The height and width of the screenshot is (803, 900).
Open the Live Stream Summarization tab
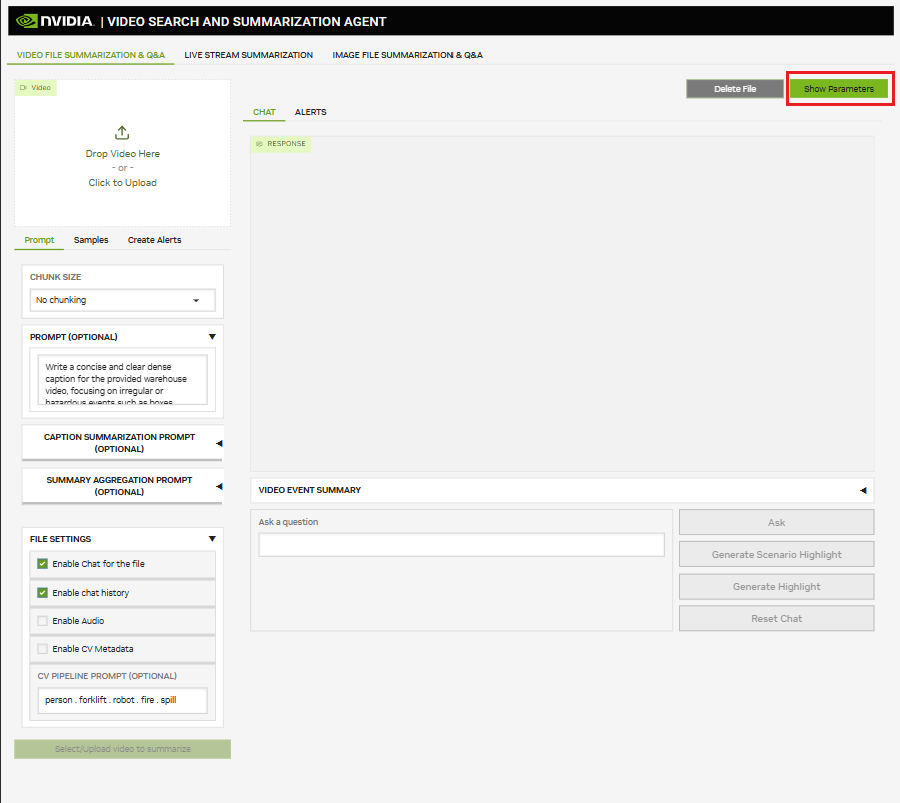point(248,55)
